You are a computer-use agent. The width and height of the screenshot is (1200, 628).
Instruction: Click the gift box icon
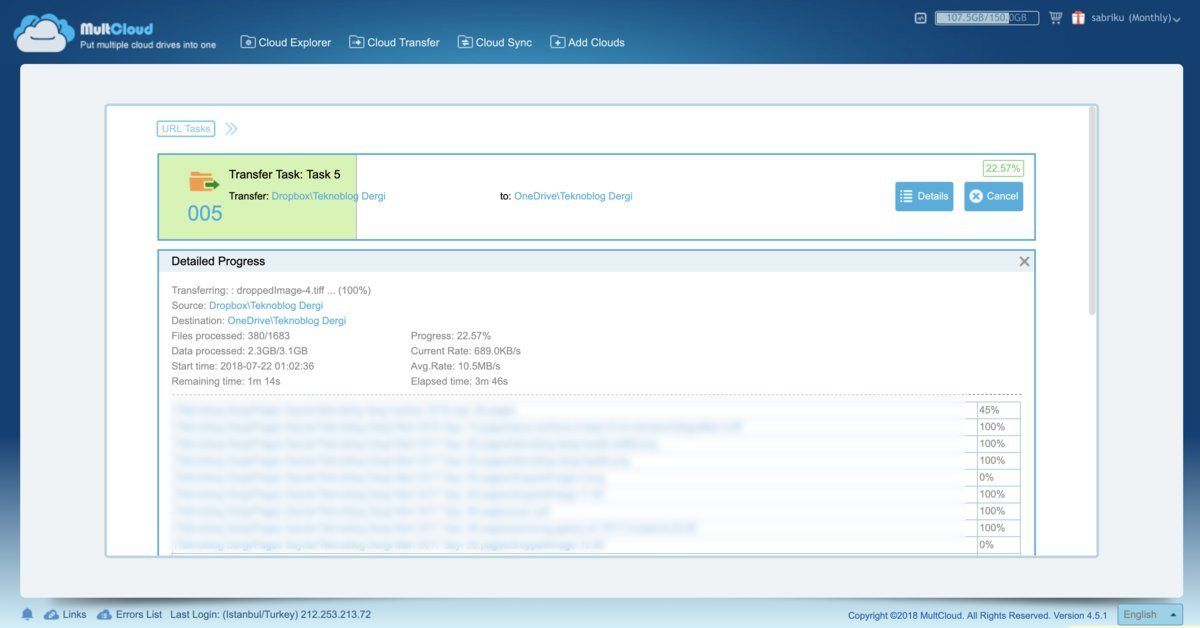(x=1078, y=18)
